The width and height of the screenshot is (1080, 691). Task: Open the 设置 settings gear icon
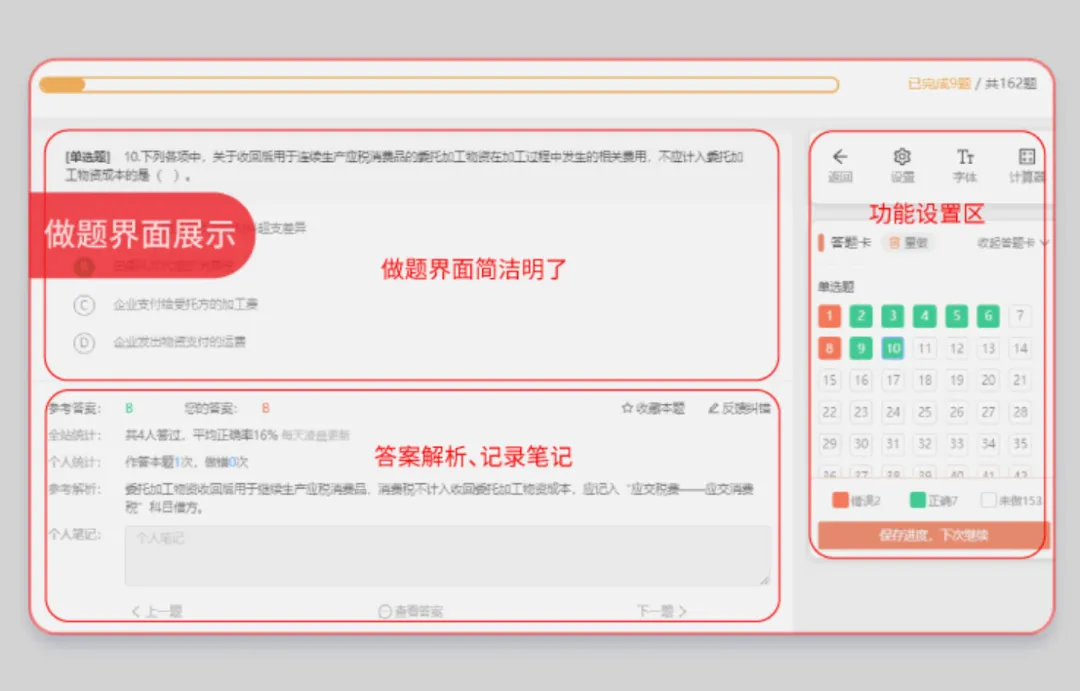(x=902, y=158)
